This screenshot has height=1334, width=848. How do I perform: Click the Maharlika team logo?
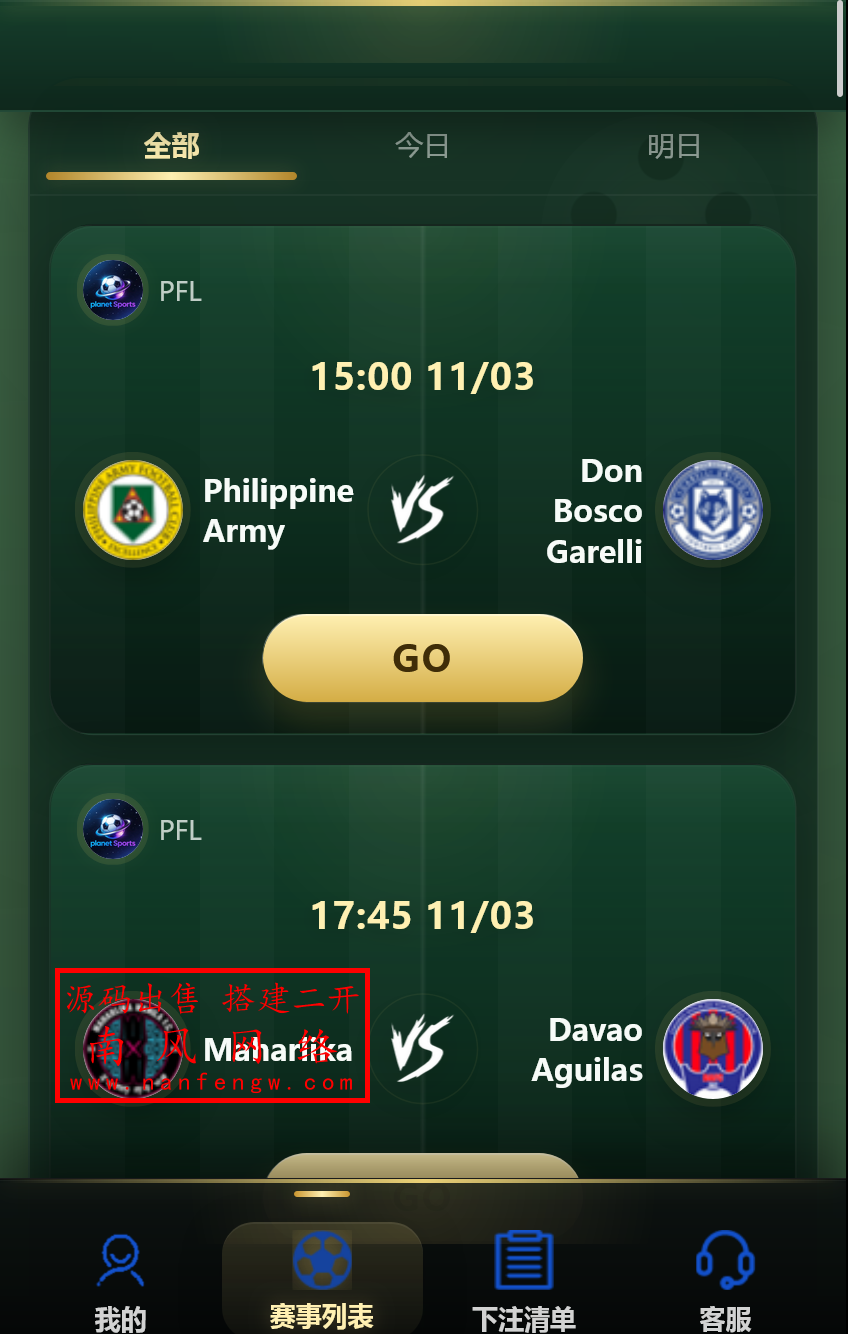pos(133,1049)
